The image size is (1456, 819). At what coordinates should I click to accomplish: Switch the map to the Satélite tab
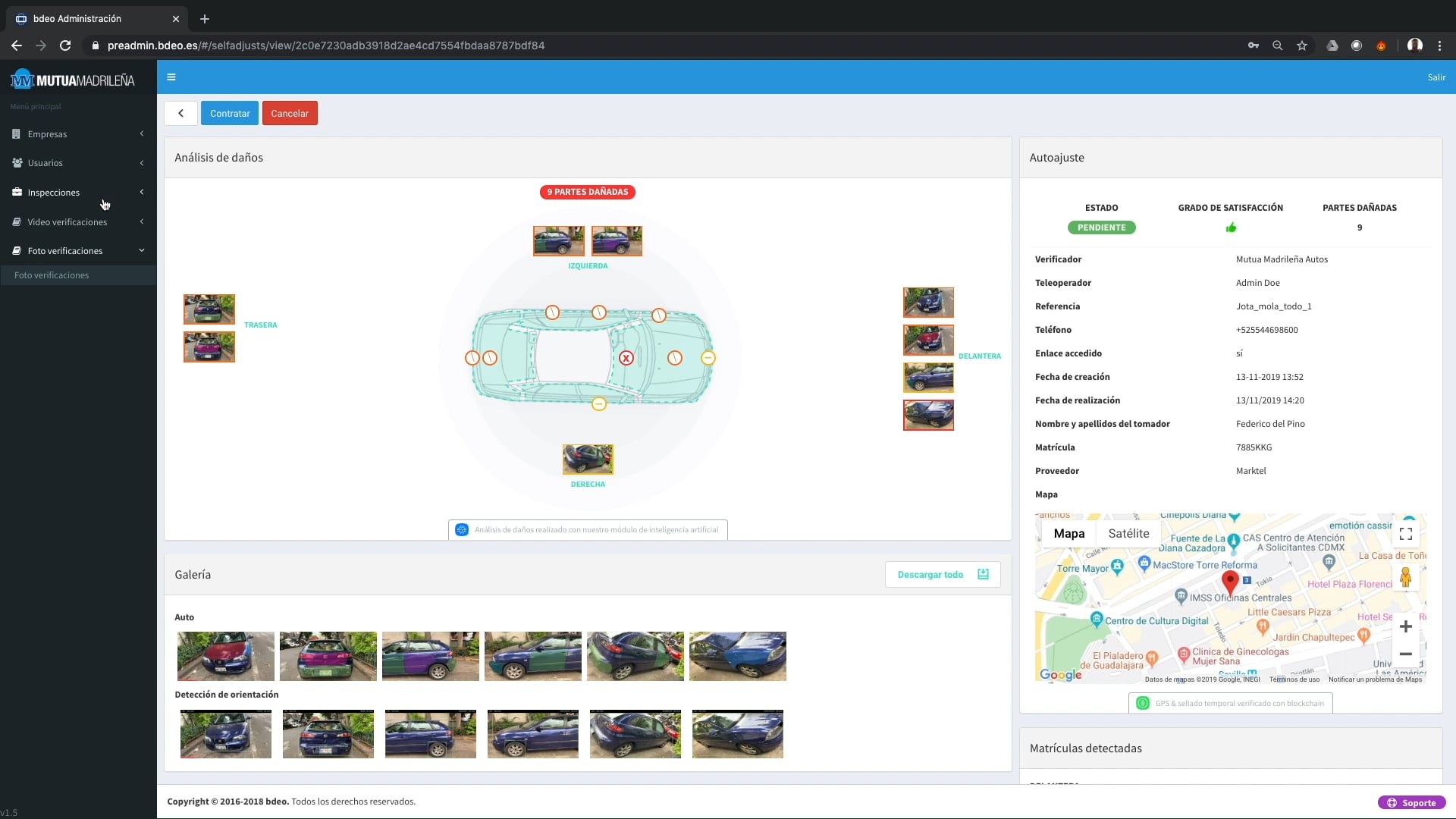1128,534
